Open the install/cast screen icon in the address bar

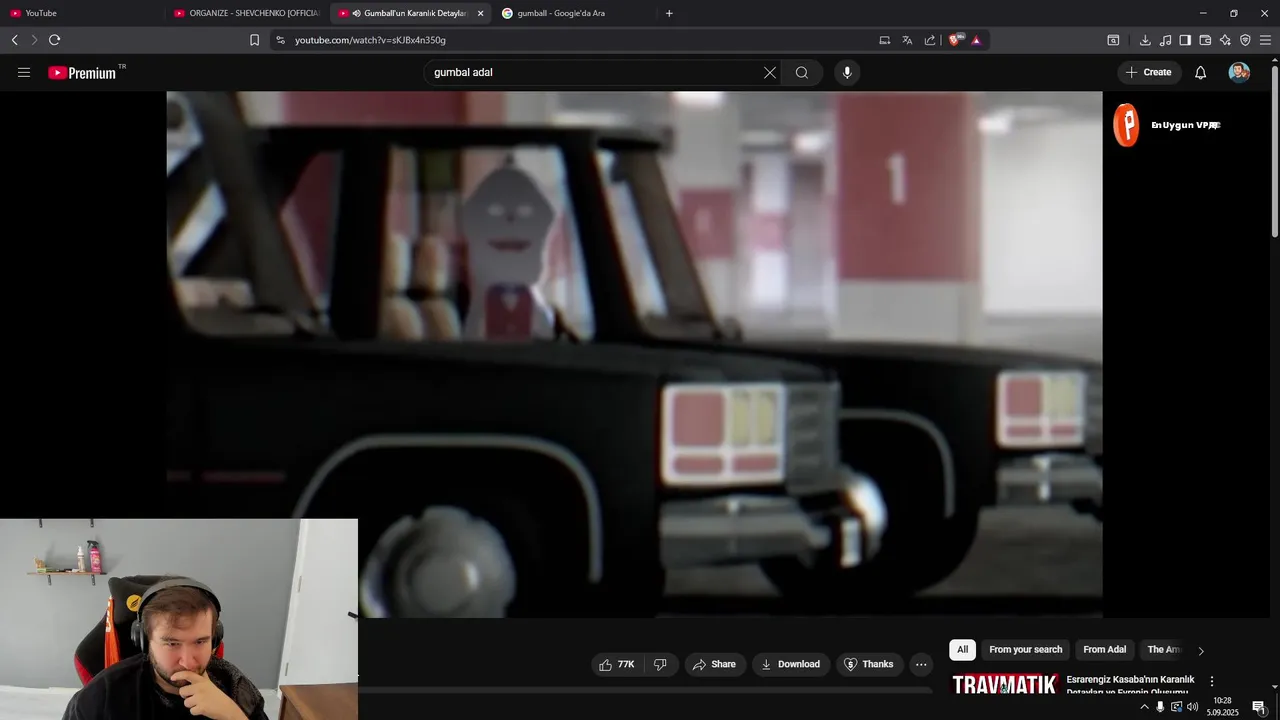click(x=884, y=40)
